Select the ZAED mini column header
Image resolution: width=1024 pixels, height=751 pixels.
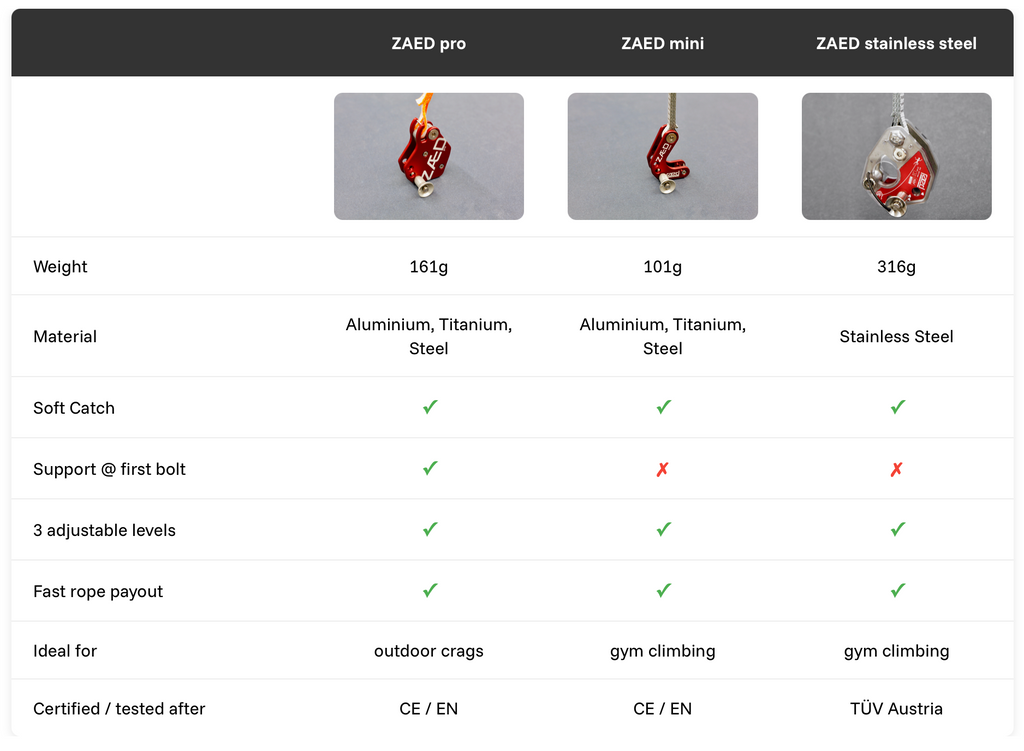[662, 44]
